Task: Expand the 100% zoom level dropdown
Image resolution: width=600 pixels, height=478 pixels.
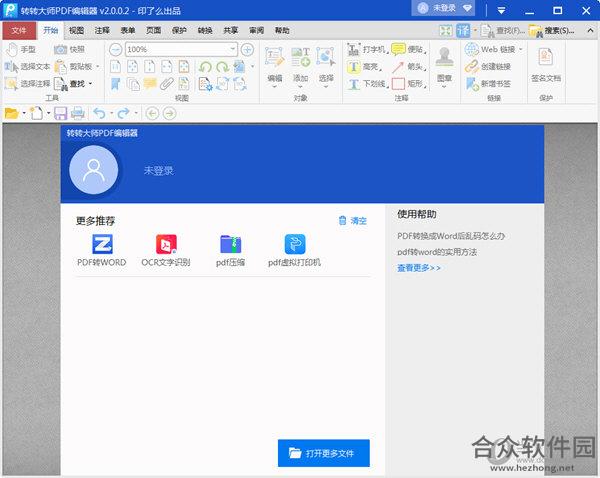Action: coord(232,49)
